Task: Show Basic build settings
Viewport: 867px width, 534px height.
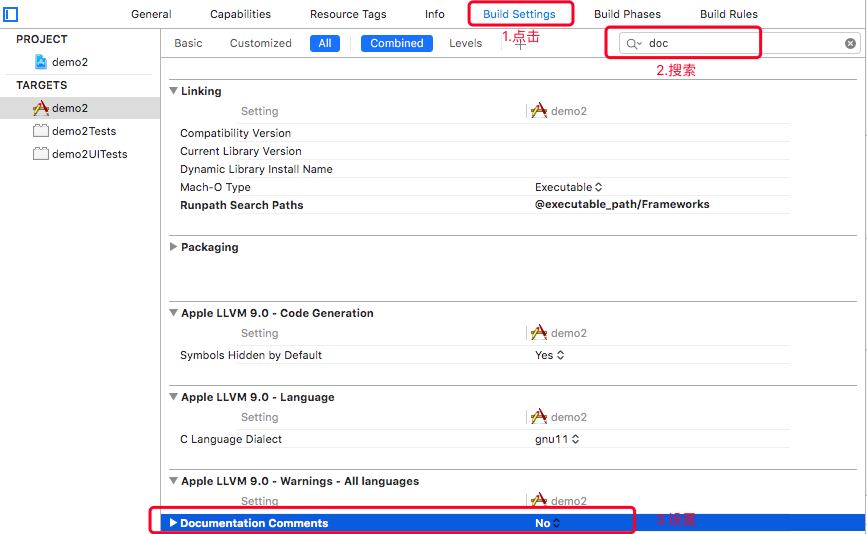Action: [x=189, y=43]
